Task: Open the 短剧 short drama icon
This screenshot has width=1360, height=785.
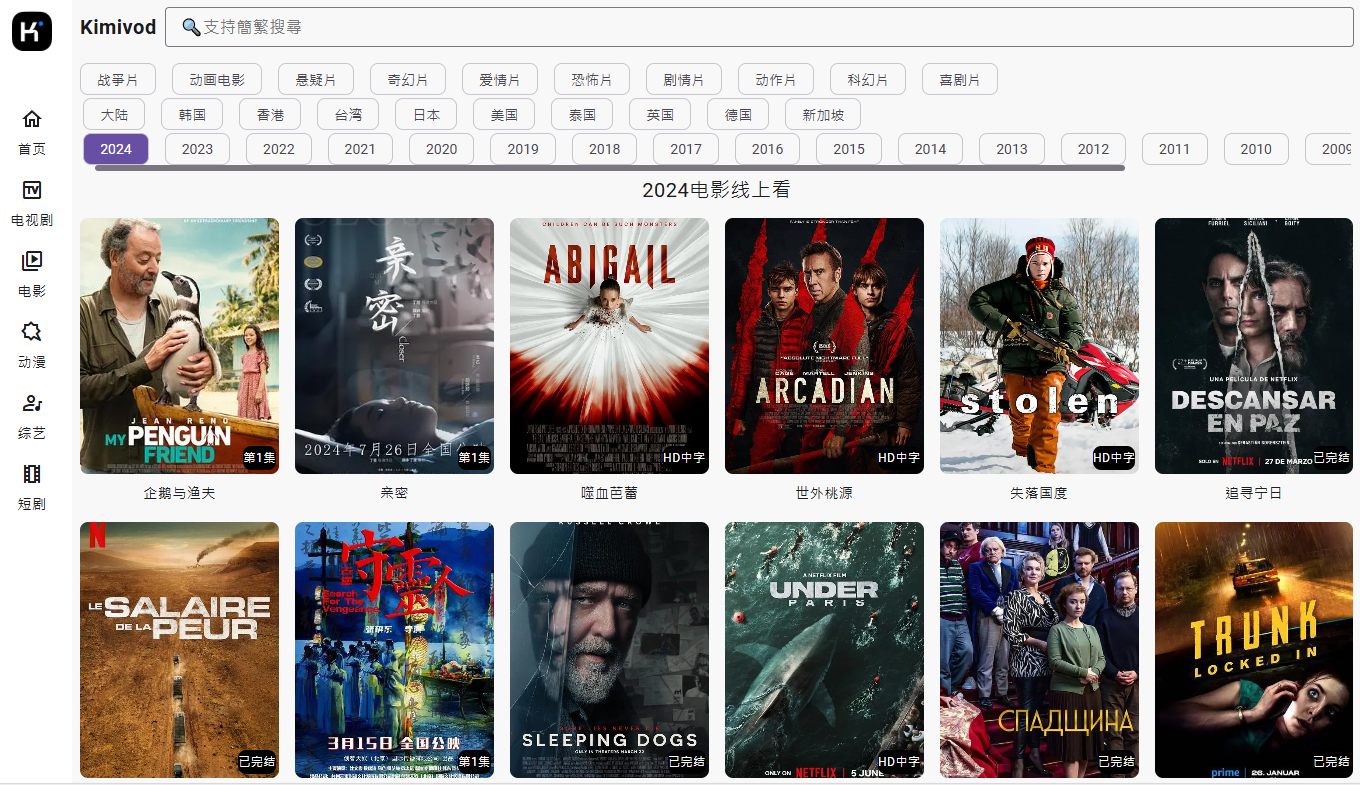Action: click(x=32, y=474)
